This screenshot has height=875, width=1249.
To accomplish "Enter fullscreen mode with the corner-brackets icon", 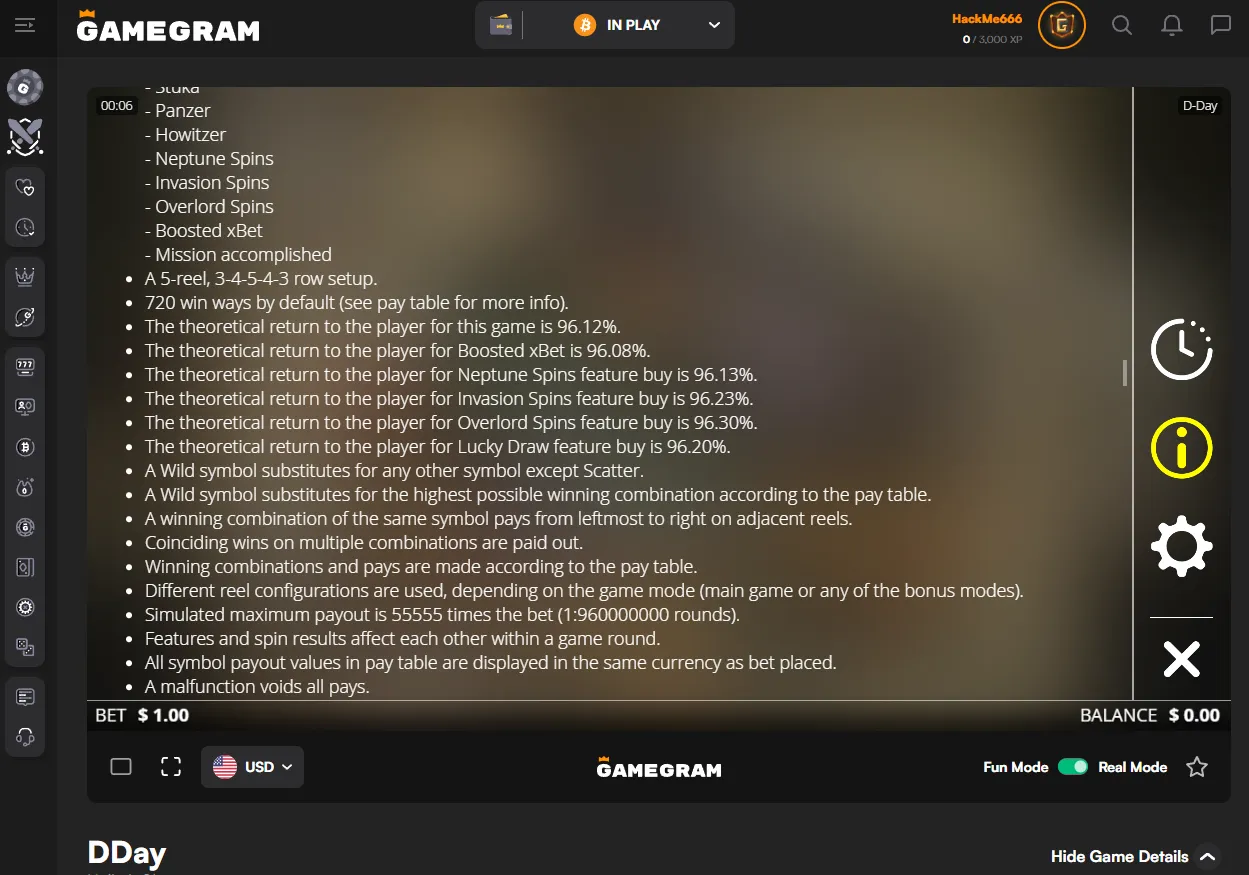I will tap(171, 767).
